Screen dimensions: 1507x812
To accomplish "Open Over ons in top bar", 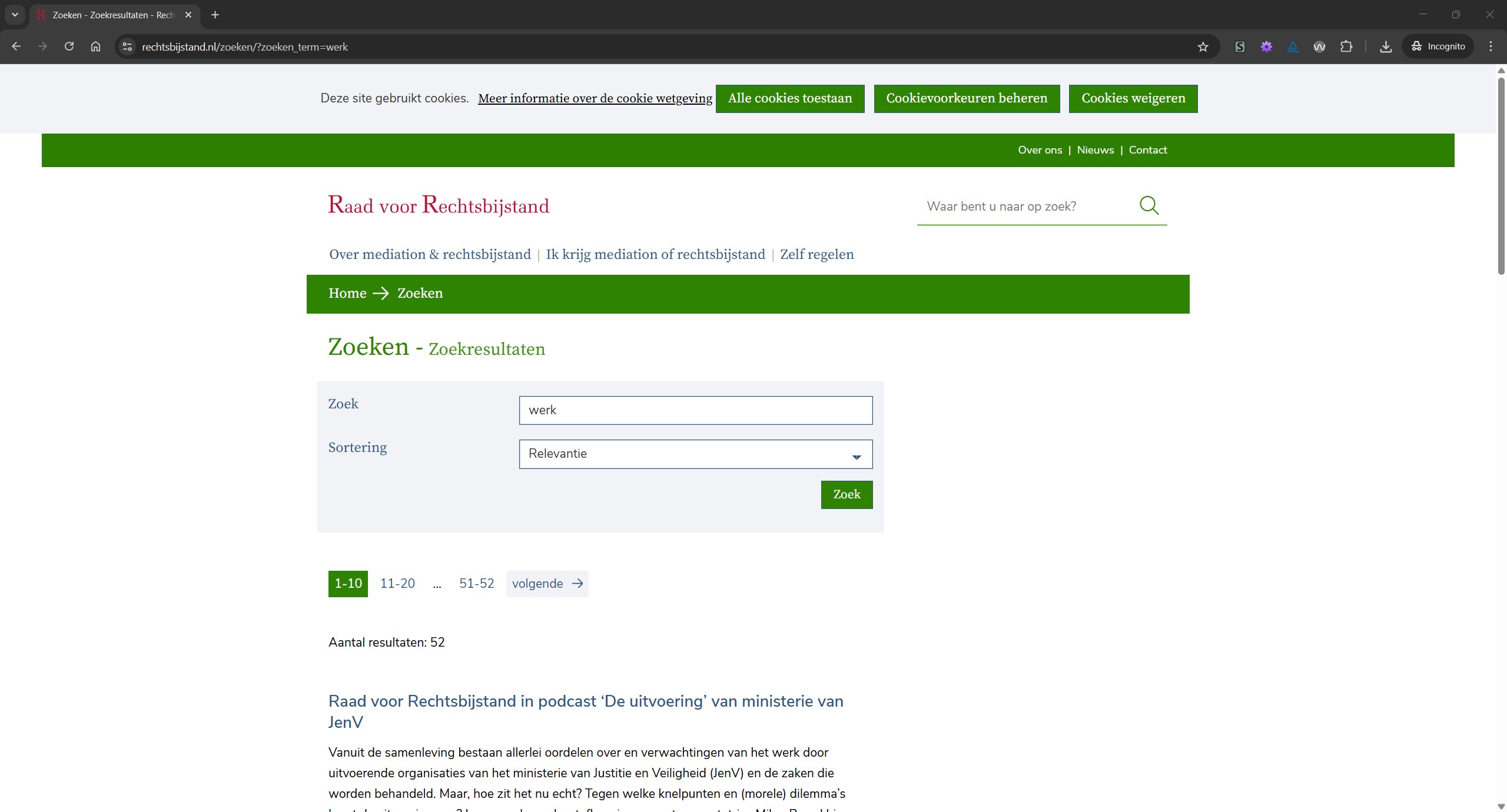I will (1040, 150).
